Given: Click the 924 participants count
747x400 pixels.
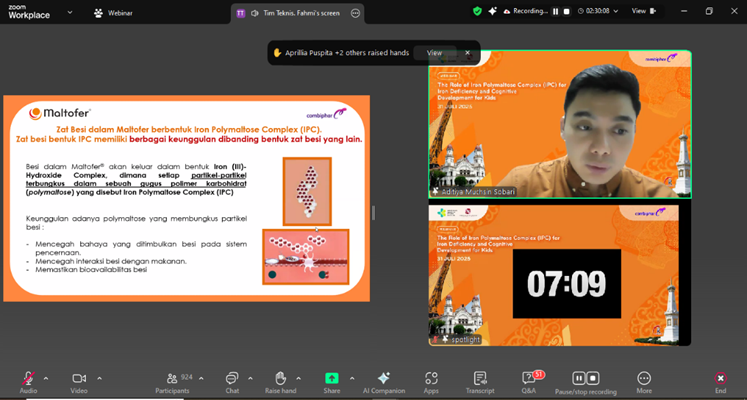Looking at the screenshot, I should click(x=187, y=377).
